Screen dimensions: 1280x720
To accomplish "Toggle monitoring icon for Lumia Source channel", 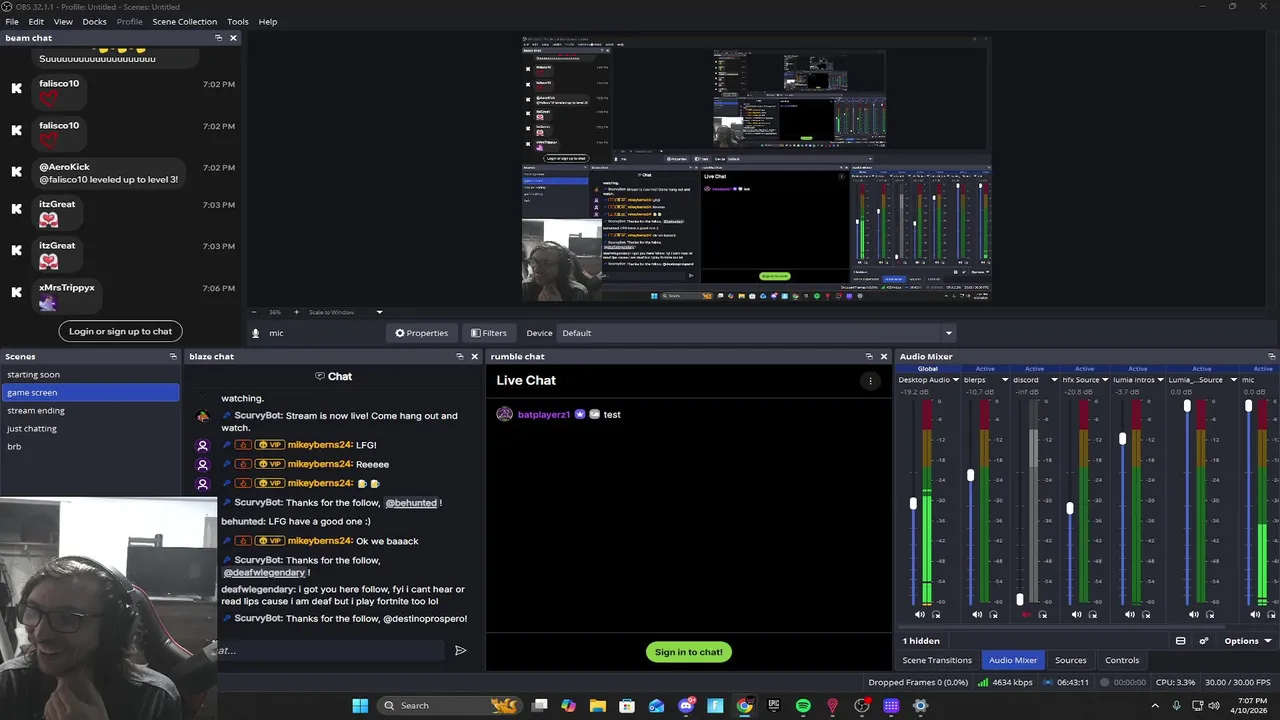I will [1210, 615].
